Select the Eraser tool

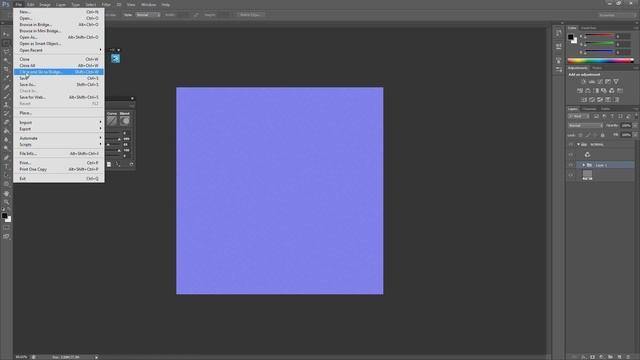(6, 122)
